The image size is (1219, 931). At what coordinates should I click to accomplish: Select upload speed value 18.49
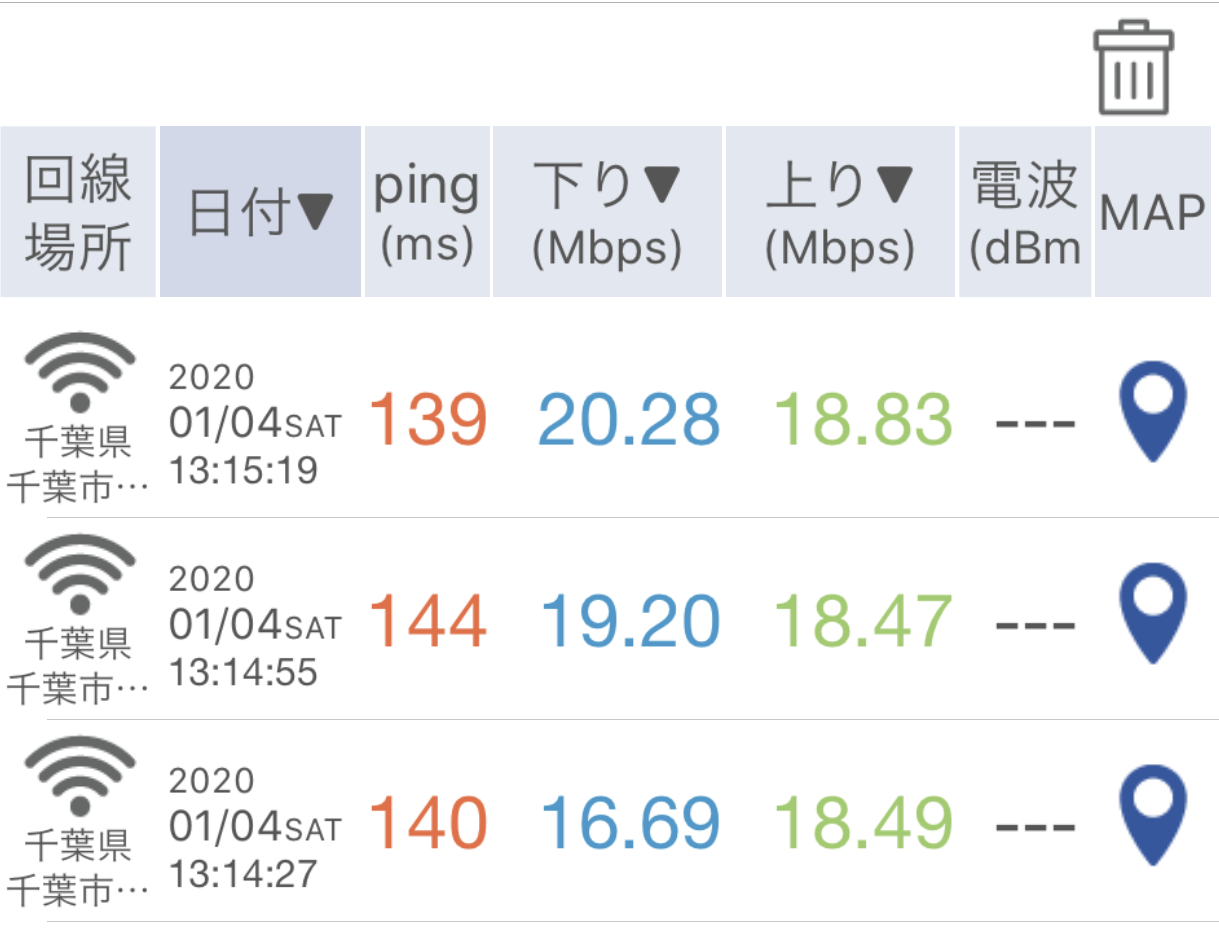[x=864, y=822]
